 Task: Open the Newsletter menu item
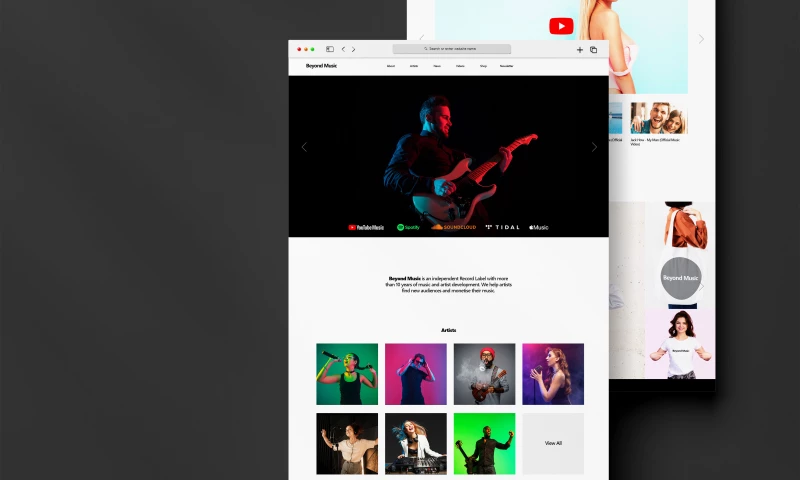pyautogui.click(x=507, y=66)
